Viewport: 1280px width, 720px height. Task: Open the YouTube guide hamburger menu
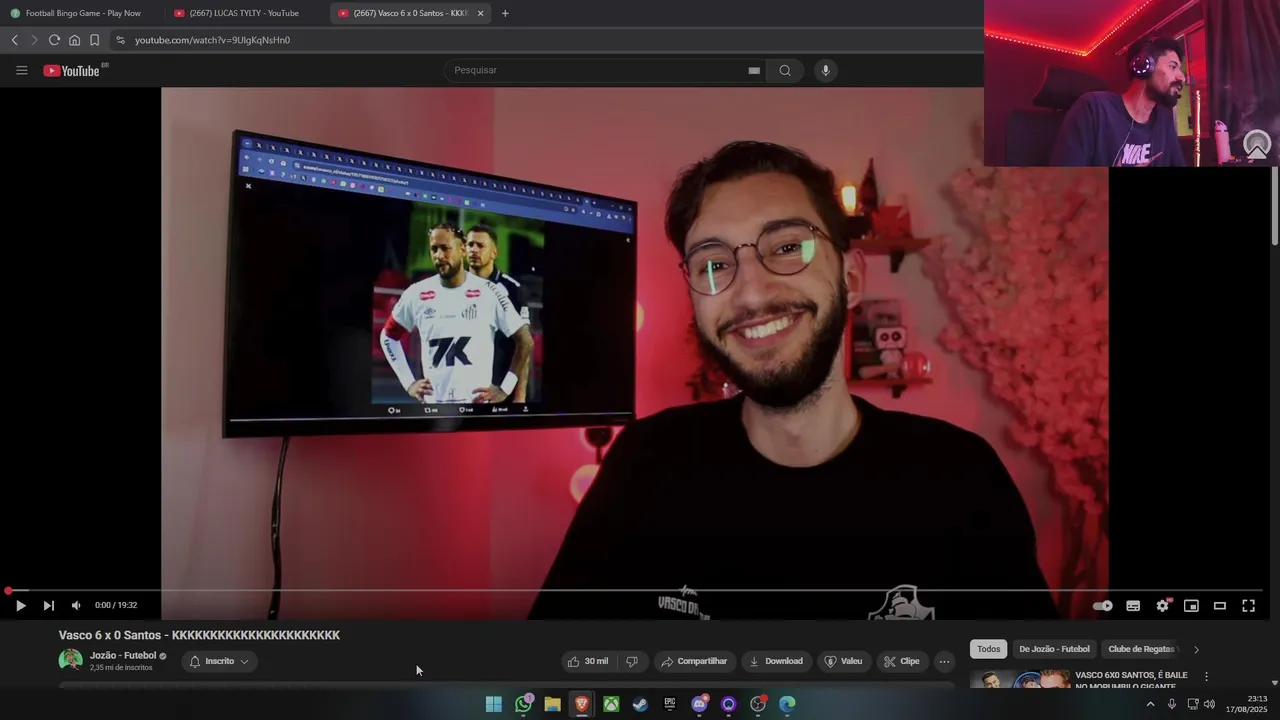pyautogui.click(x=21, y=70)
